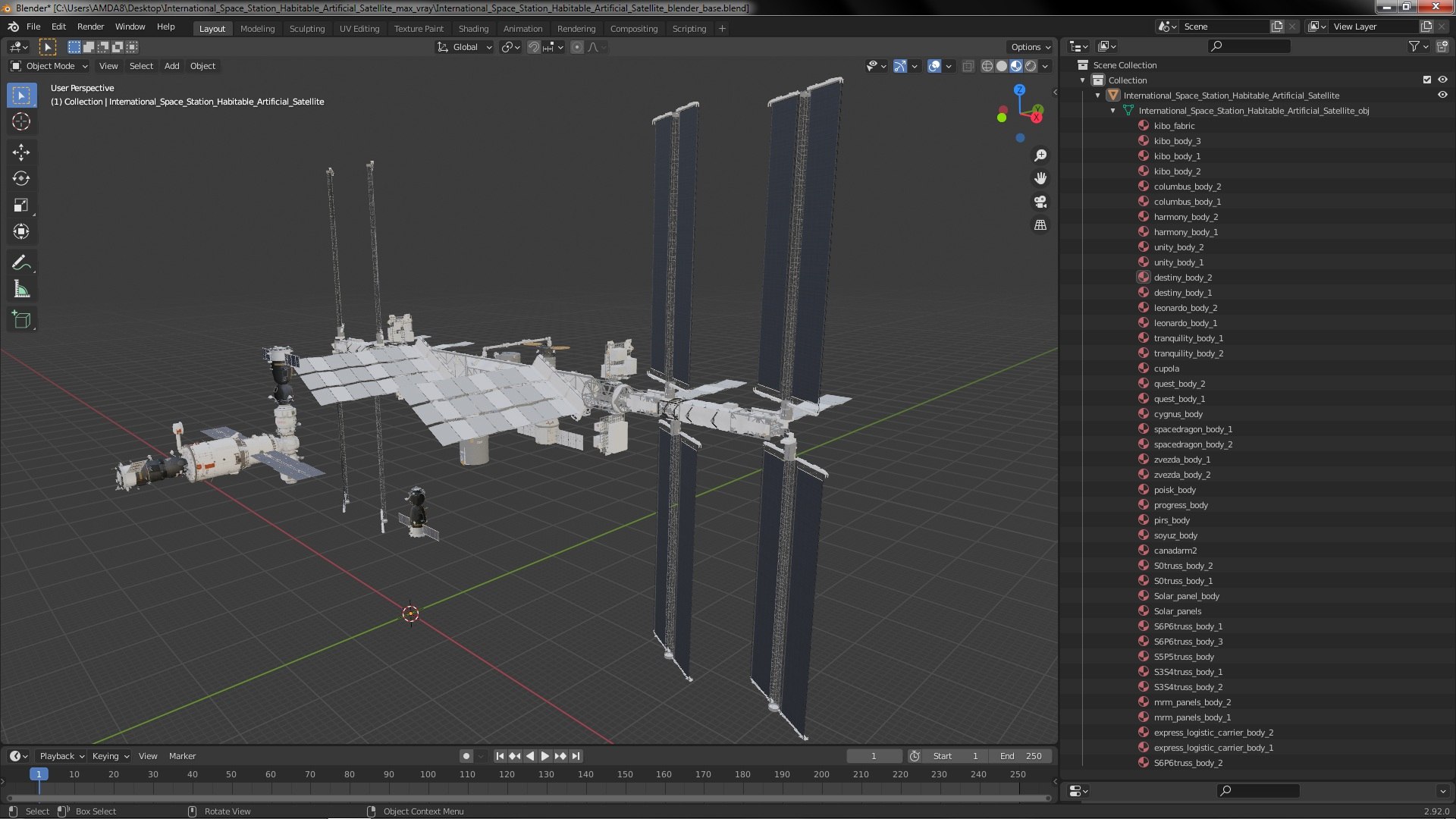
Task: Toggle viewport gizmos
Action: click(899, 67)
